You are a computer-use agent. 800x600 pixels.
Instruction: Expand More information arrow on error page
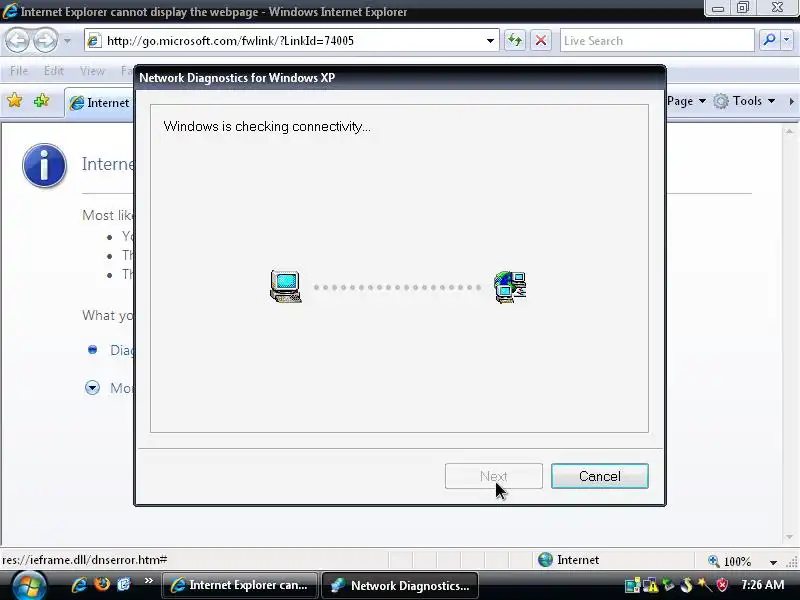(92, 388)
